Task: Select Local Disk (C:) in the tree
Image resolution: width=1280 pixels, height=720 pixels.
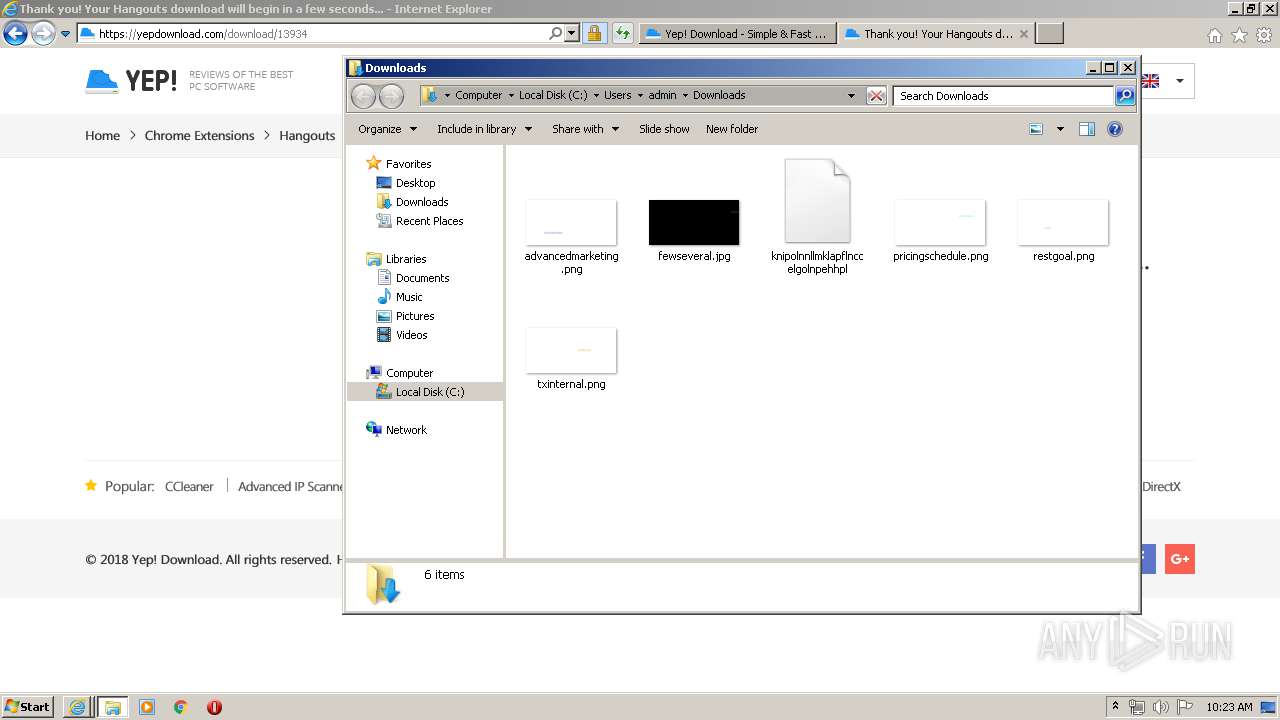Action: [425, 392]
